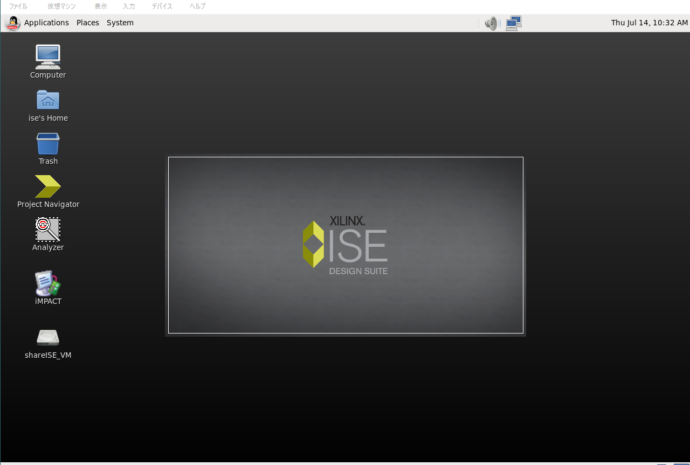Open the System menu
This screenshot has width=690, height=465.
tap(120, 23)
